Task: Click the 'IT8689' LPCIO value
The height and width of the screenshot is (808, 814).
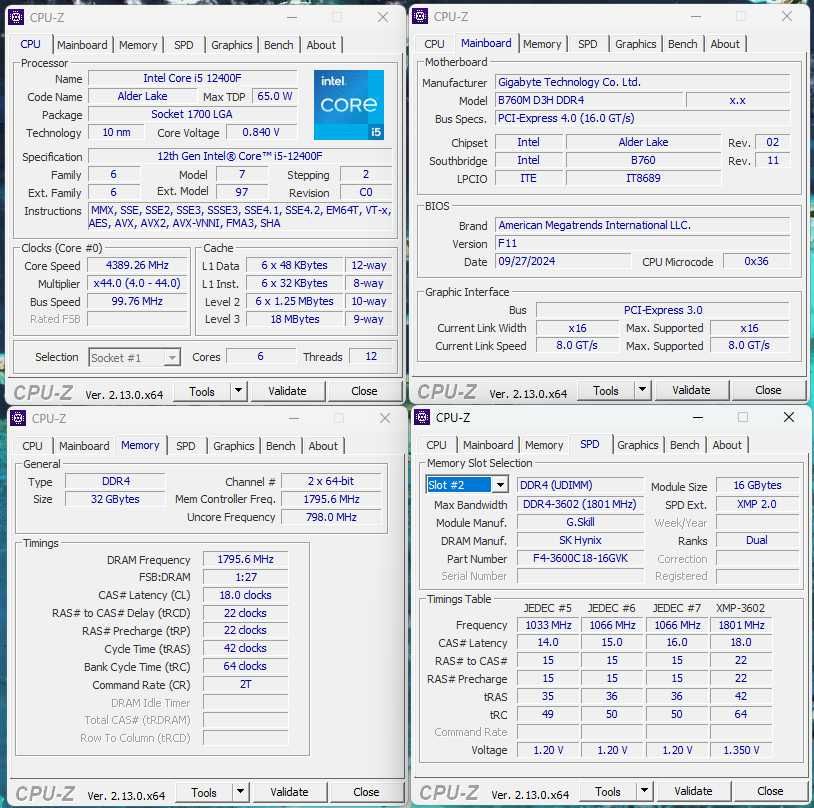Action: tap(643, 178)
